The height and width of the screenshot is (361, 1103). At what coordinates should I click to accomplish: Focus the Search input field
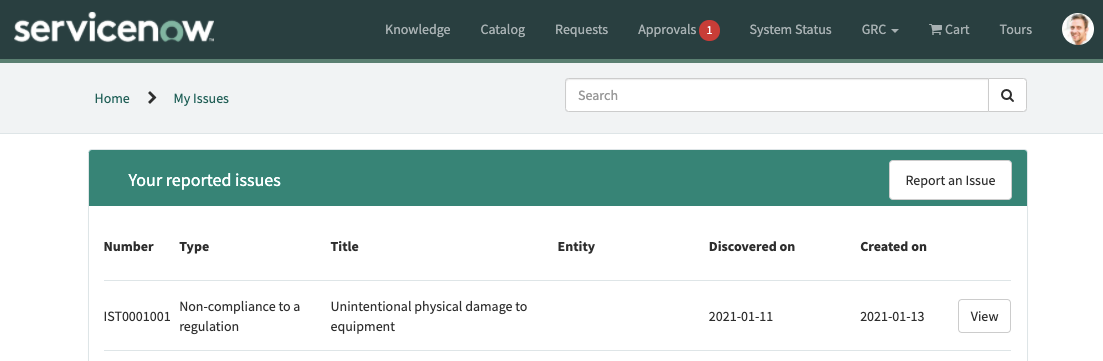[x=777, y=95]
